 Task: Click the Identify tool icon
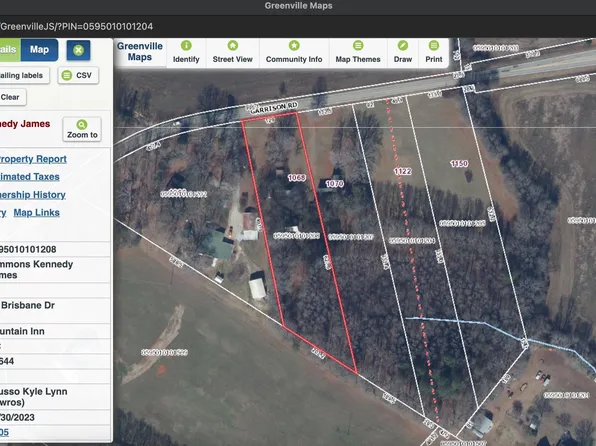[x=186, y=46]
